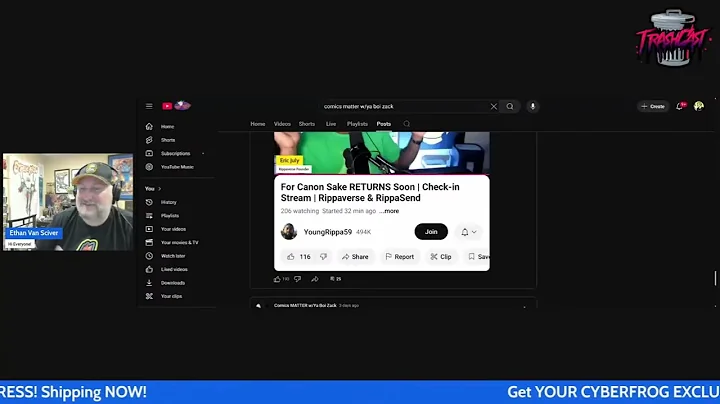720x404 pixels.
Task: Click the green-shirt video thumbnail
Action: click(x=382, y=153)
